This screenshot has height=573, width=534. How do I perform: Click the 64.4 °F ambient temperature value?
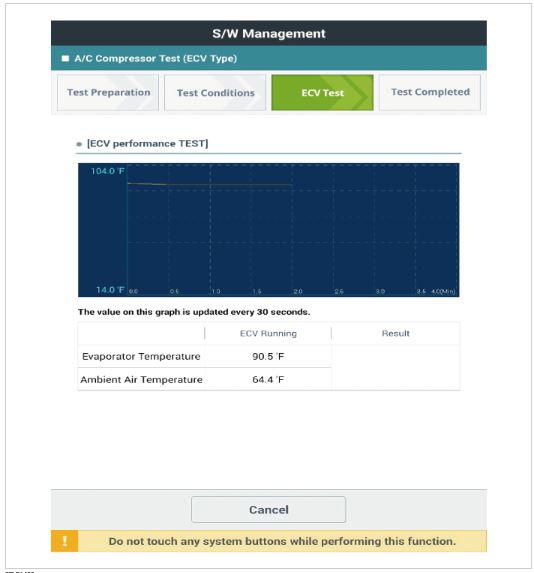click(x=268, y=379)
